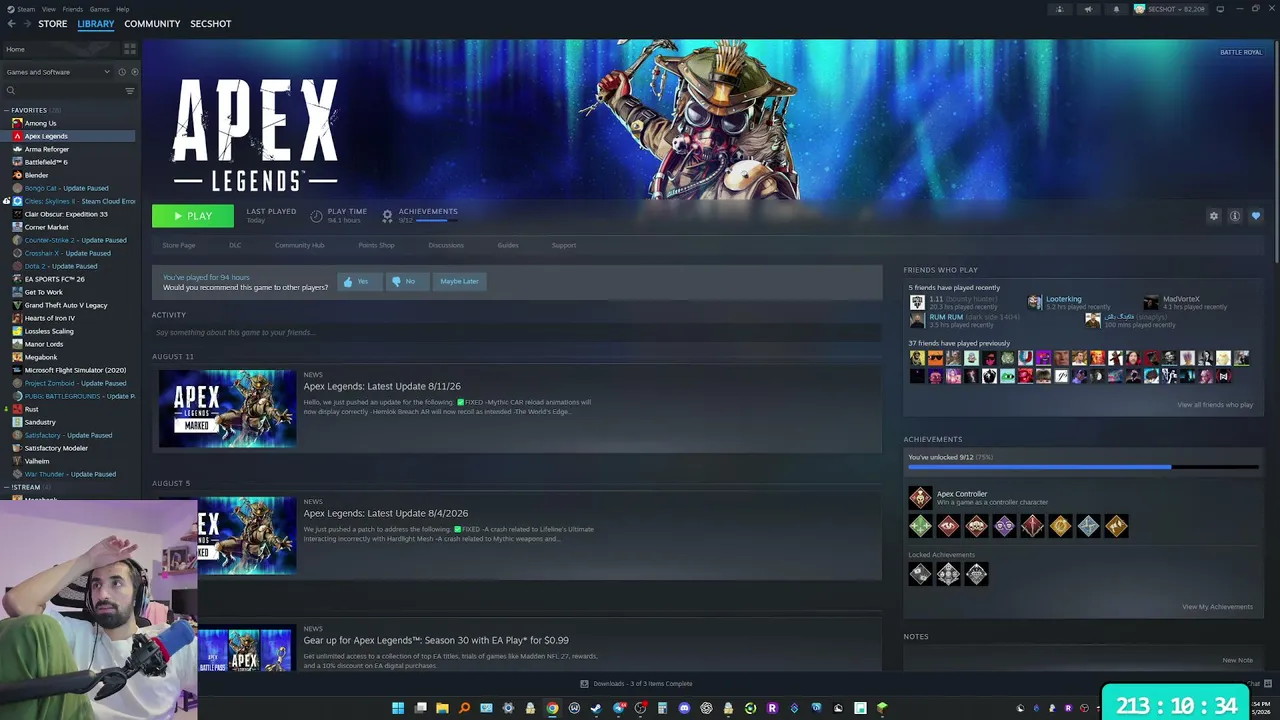Collapse the FAVORITES category
Viewport: 1280px width, 720px height.
coord(7,110)
